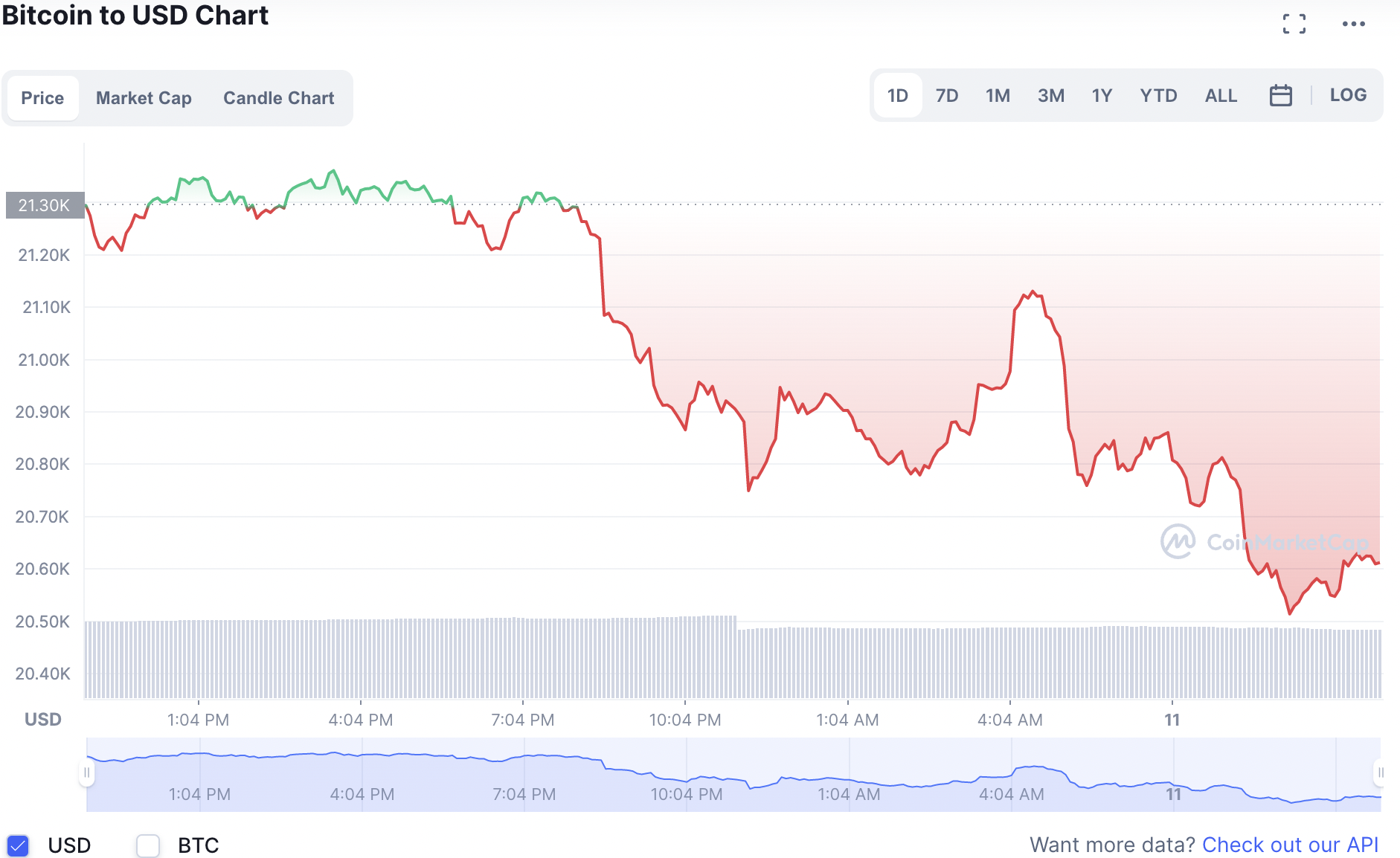The image size is (1400, 858).
Task: Open the fullscreen chart view icon
Action: [1294, 24]
